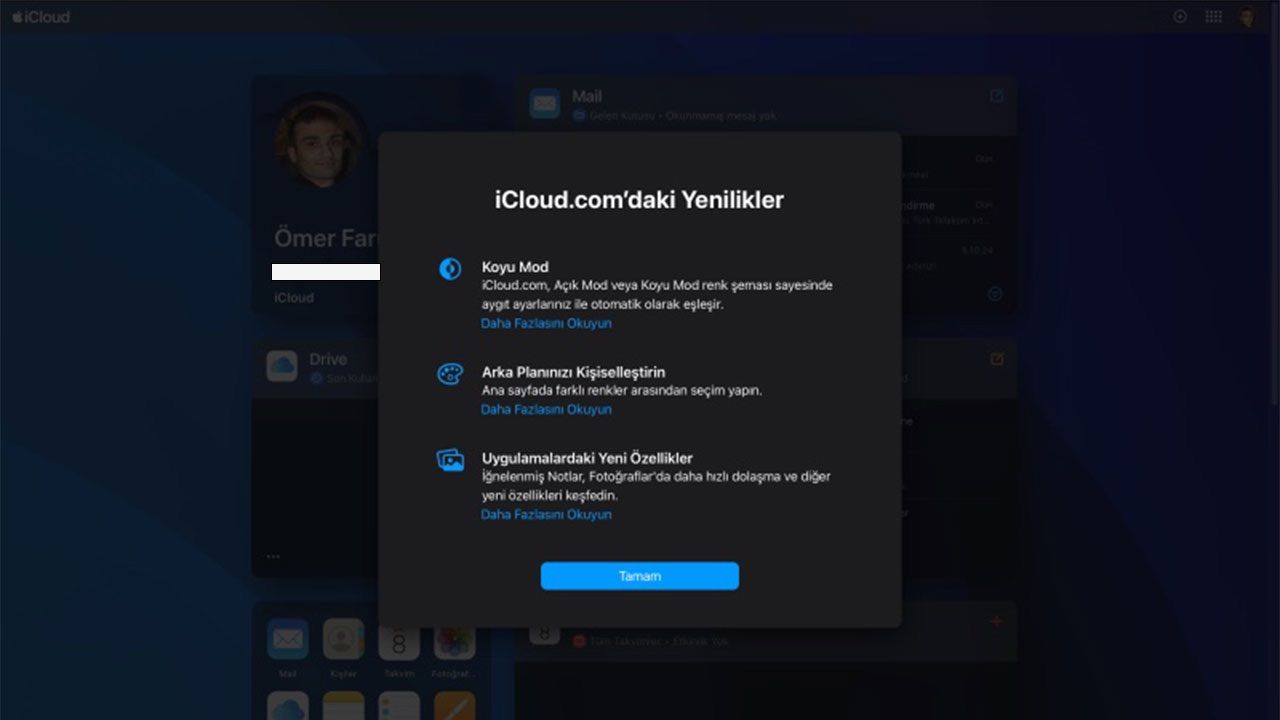
Task: Click the Mail title in the Mail widget
Action: click(x=587, y=96)
